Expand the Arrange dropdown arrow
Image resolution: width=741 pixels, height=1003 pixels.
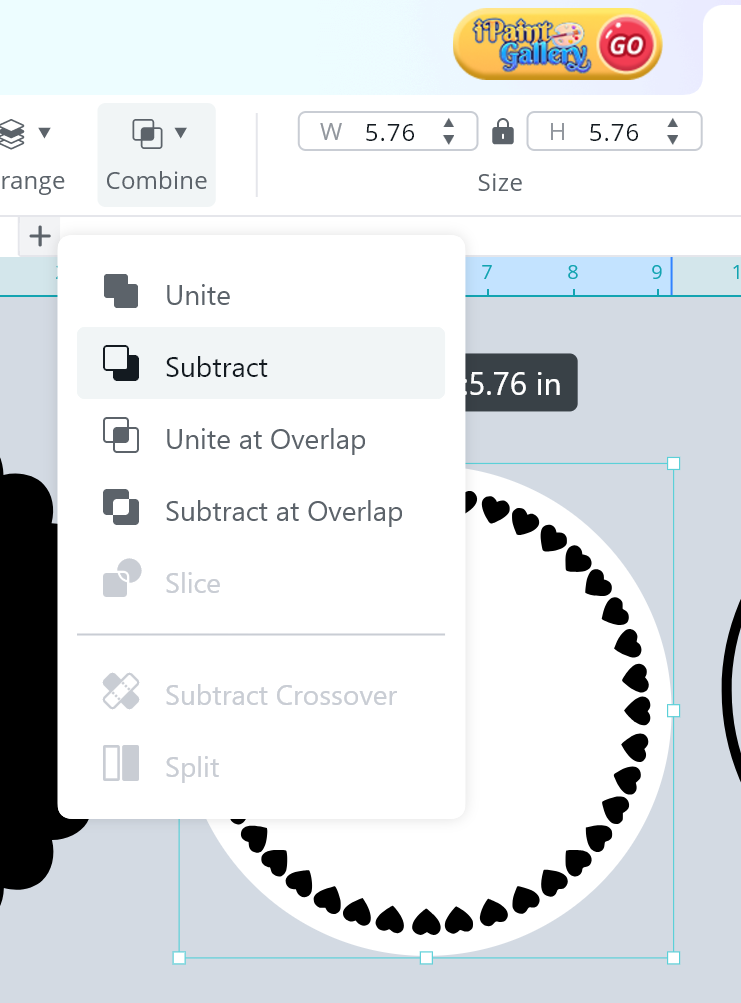44,132
